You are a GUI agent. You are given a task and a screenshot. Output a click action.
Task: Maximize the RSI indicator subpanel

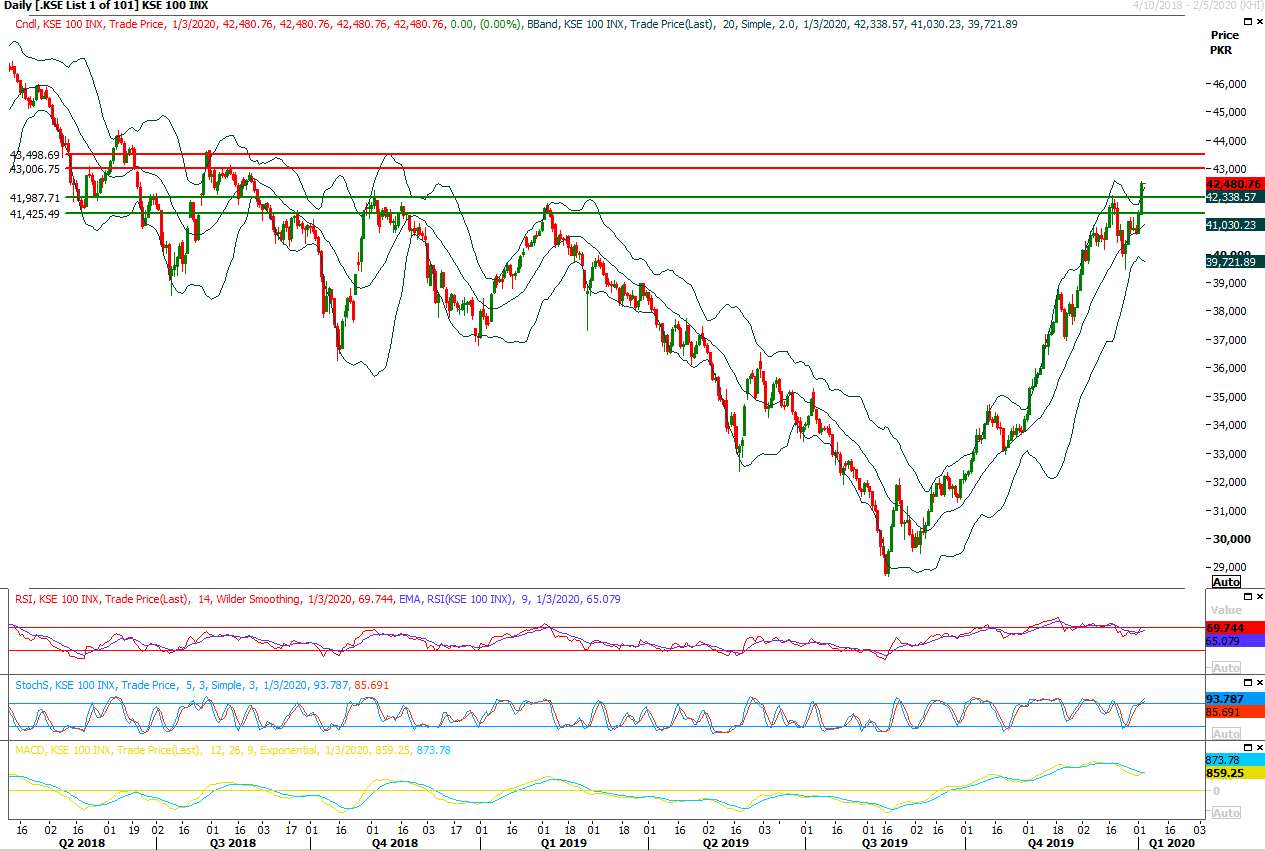(1247, 596)
